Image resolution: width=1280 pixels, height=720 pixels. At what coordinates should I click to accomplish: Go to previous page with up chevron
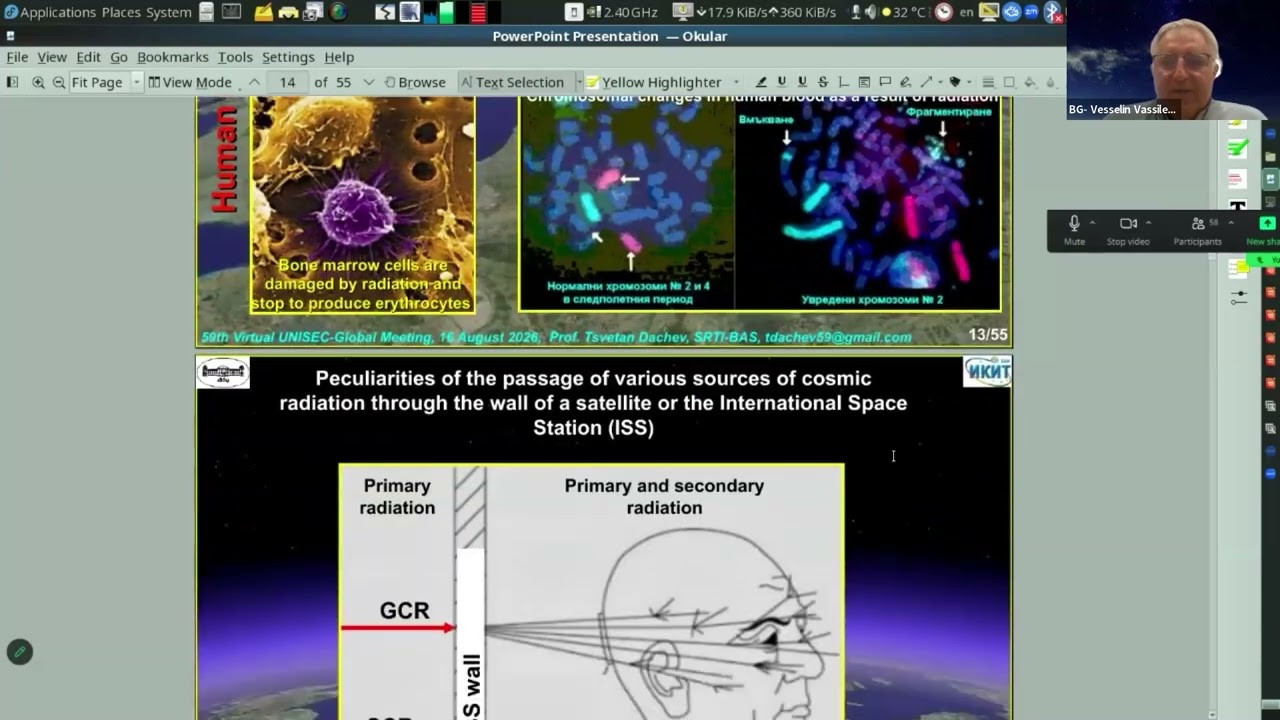click(x=254, y=82)
